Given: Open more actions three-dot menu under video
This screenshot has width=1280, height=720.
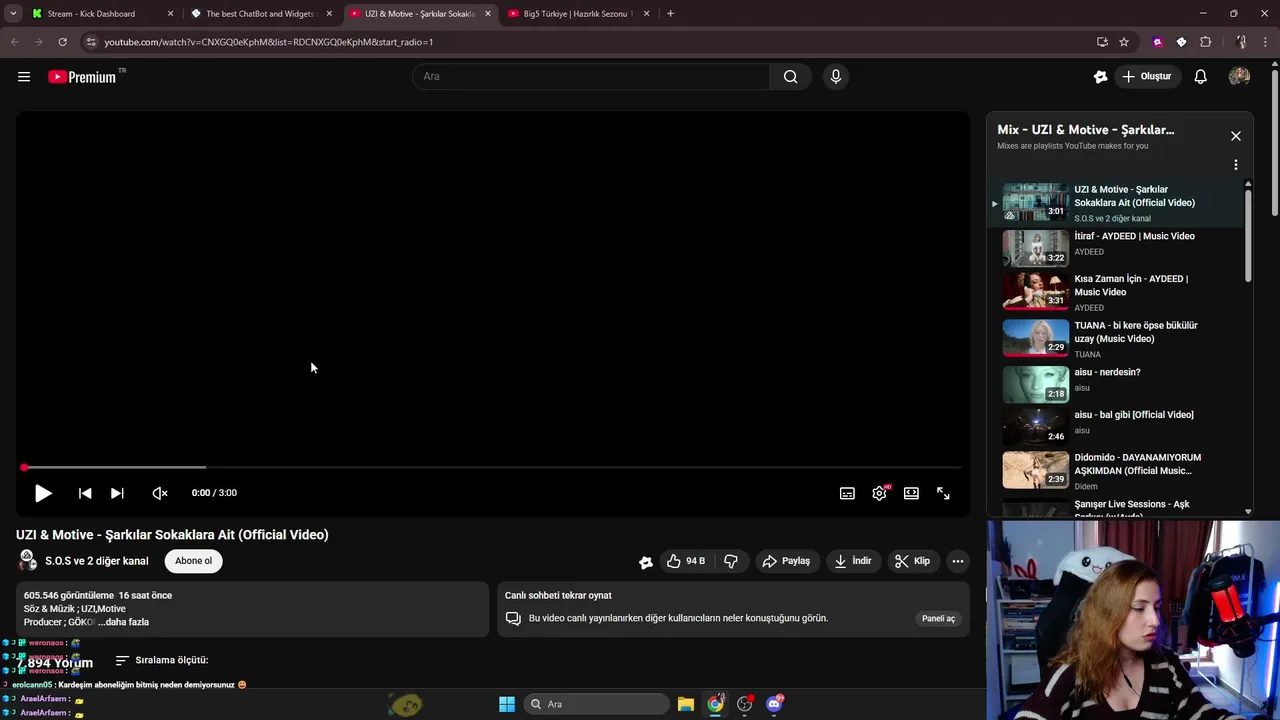Looking at the screenshot, I should 957,561.
